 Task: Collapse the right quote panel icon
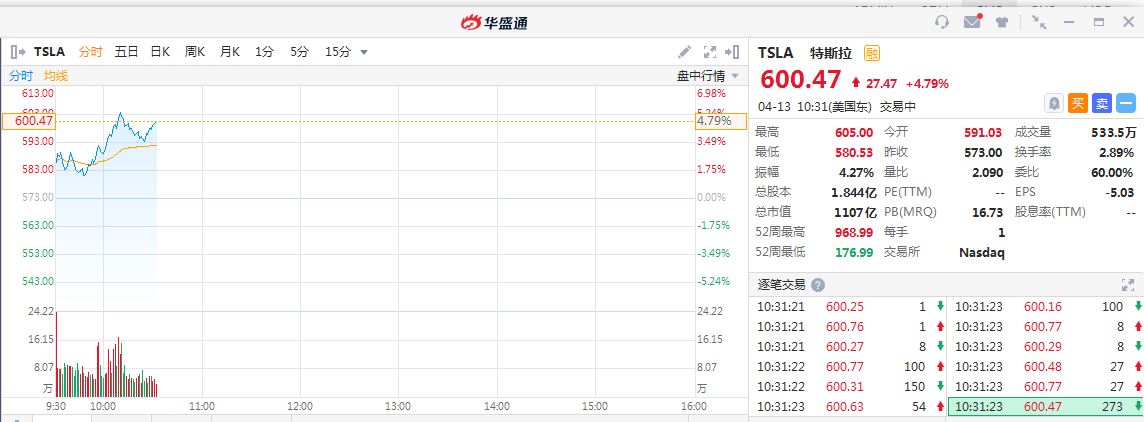tap(736, 52)
